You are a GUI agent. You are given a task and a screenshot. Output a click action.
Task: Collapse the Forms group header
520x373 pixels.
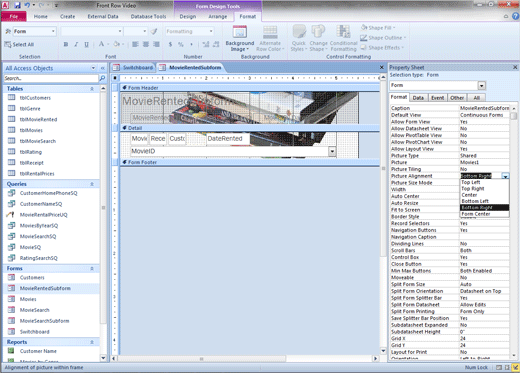[x=92, y=268]
